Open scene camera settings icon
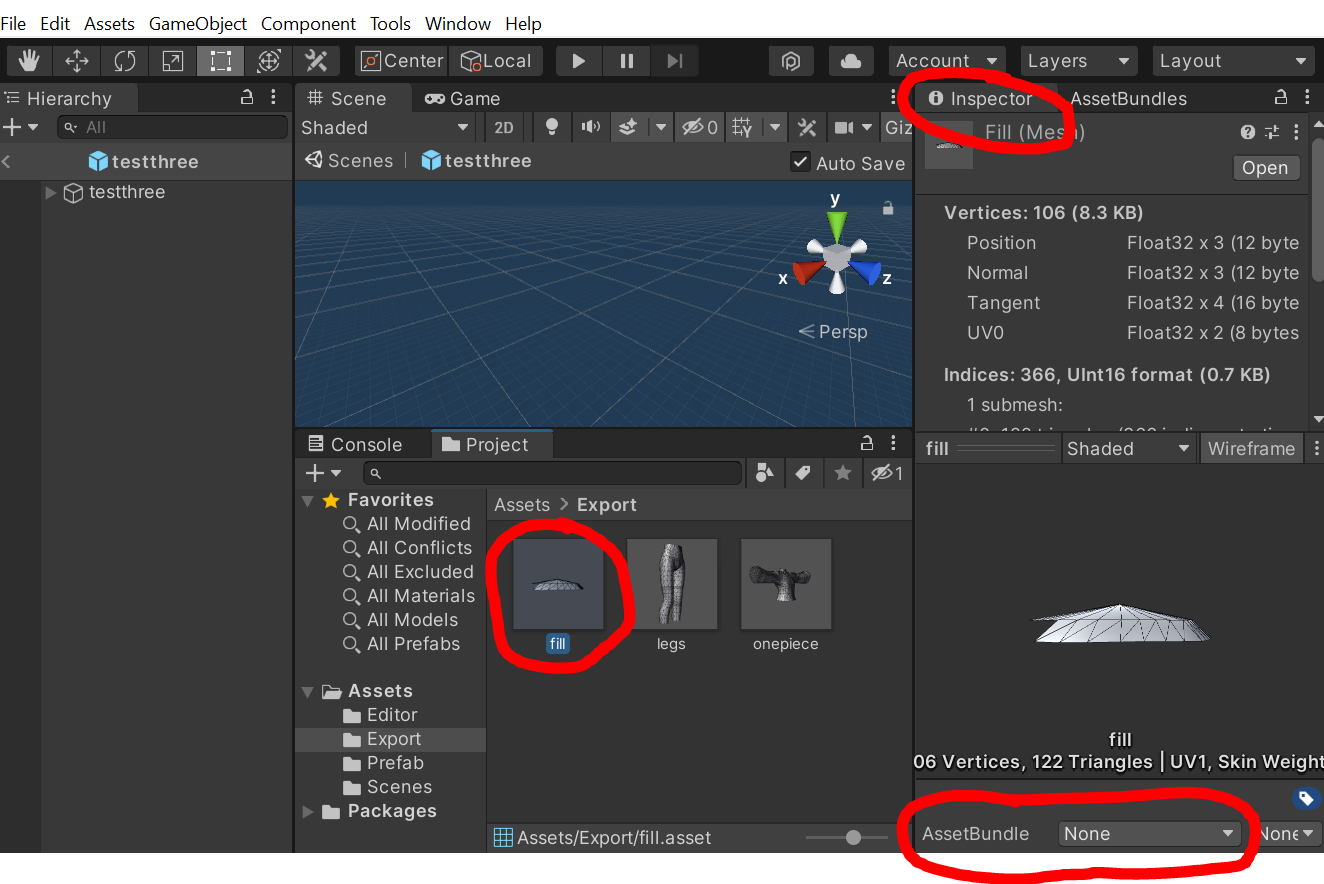Screen dimensions: 1324x884 (x=845, y=127)
